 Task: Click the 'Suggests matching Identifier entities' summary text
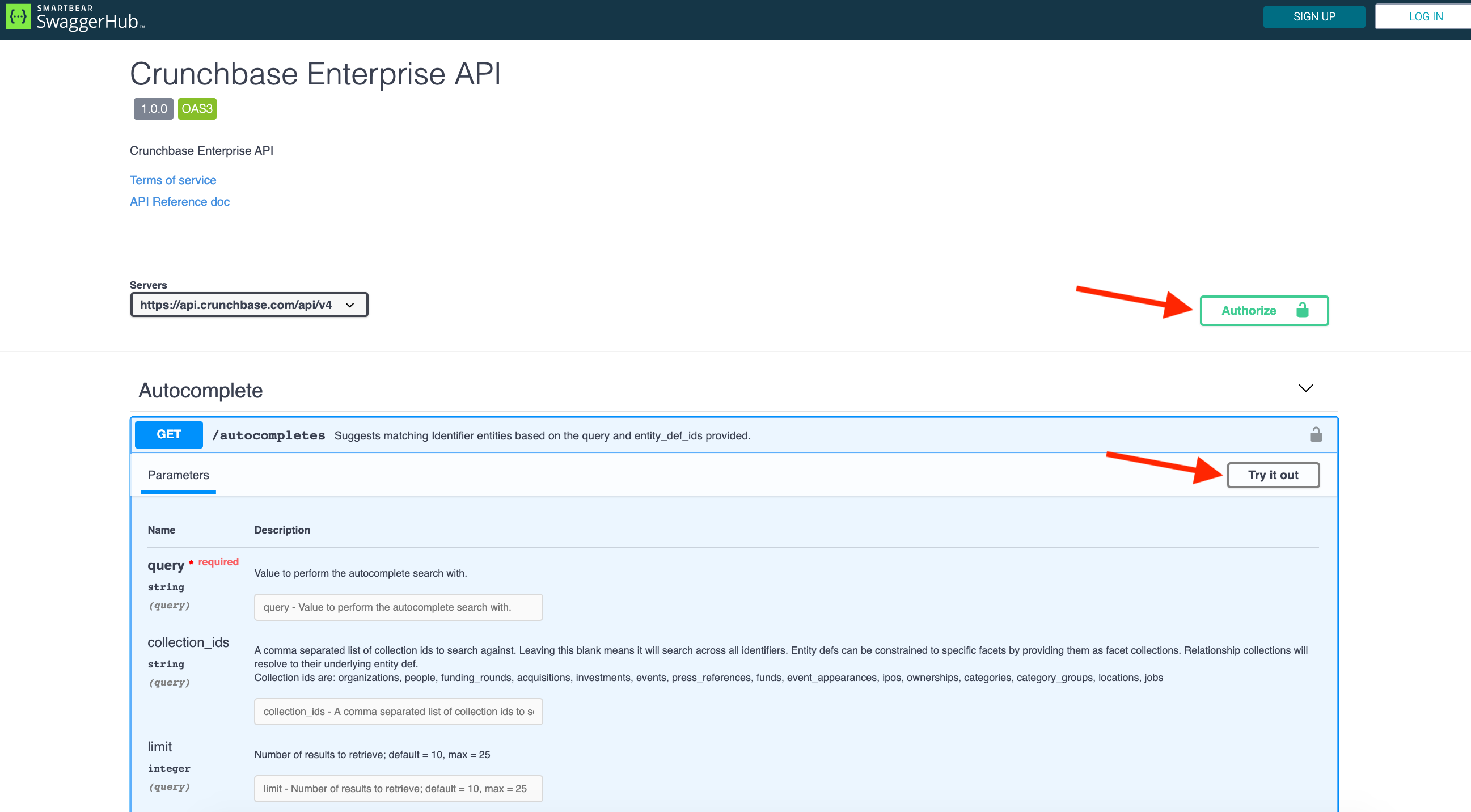tap(543, 435)
